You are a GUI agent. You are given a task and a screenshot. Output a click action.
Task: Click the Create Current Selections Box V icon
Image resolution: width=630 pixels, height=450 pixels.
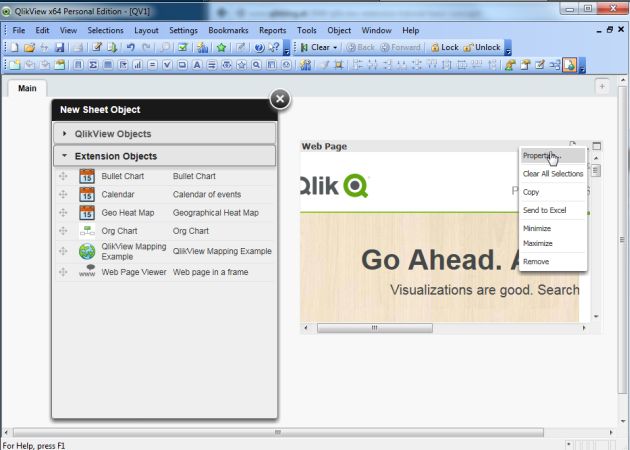[167, 65]
